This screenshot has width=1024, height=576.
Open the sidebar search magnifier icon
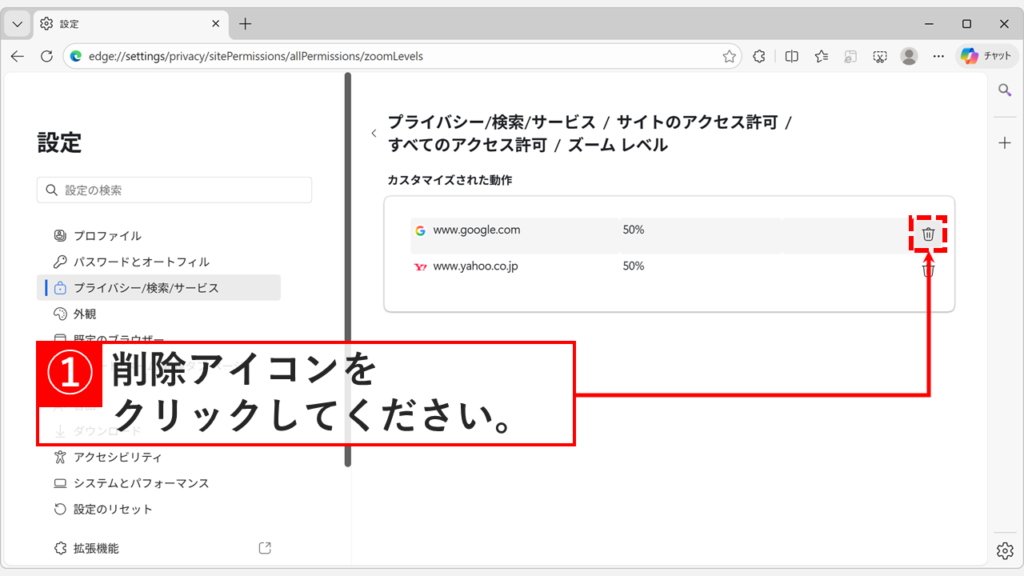click(1004, 89)
